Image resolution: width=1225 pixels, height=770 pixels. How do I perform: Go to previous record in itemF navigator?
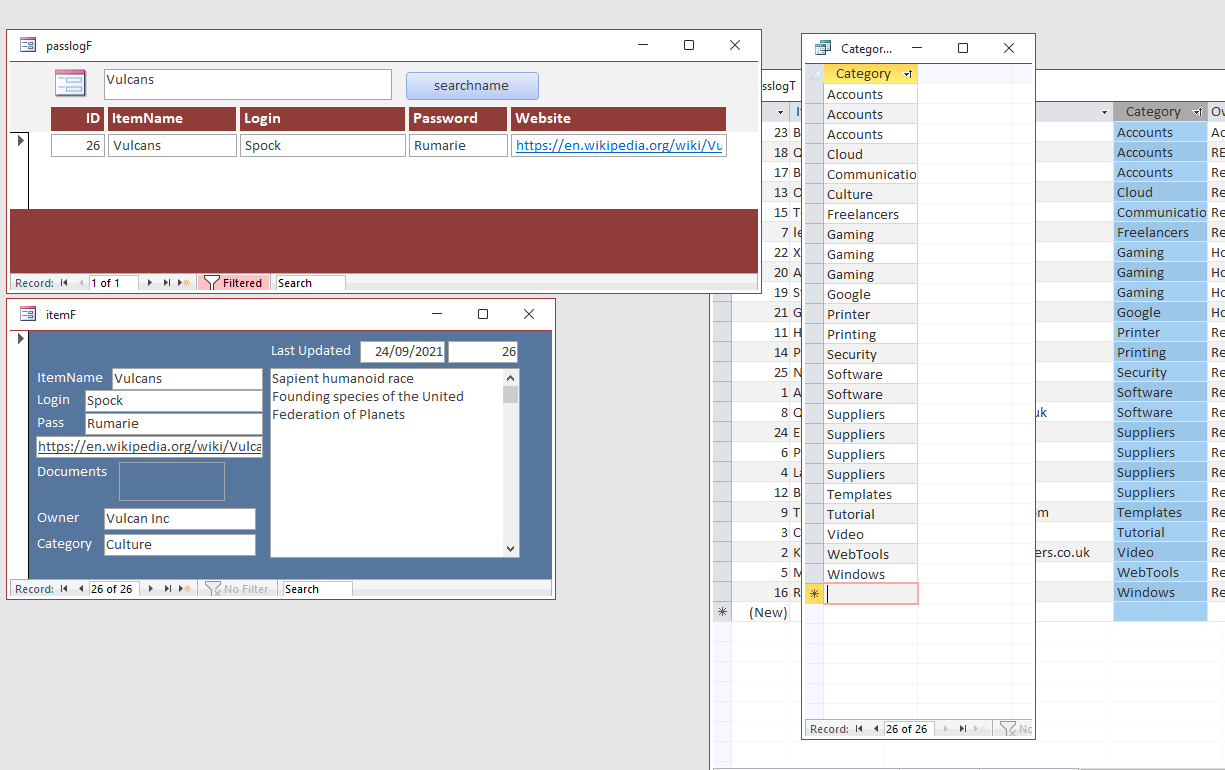(x=80, y=589)
